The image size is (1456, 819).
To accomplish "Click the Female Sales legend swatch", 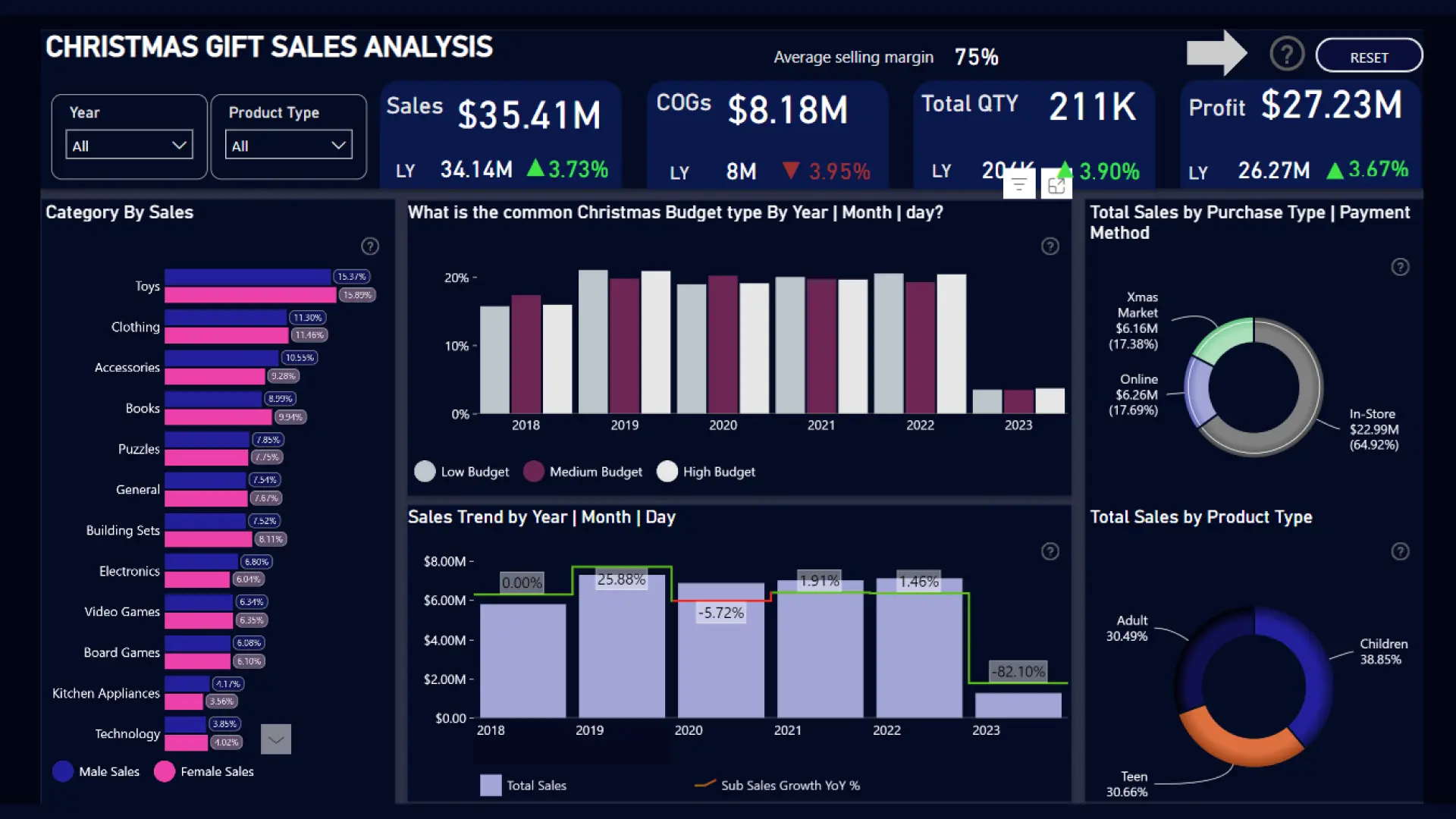I will [x=165, y=771].
